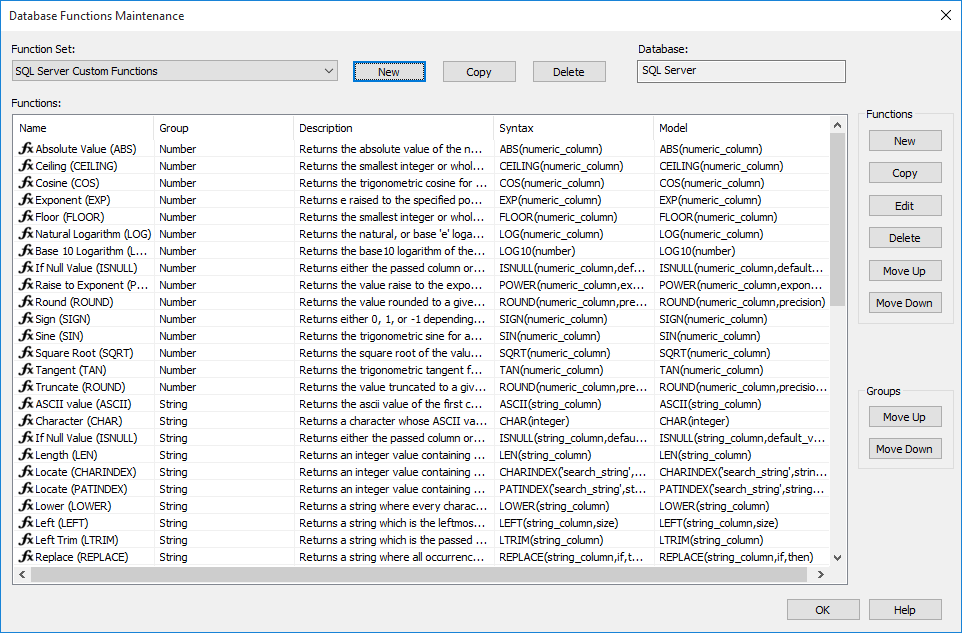Click the fx icon beside Absolute Value (ABS)
Screen dimensions: 962x633
[26, 149]
